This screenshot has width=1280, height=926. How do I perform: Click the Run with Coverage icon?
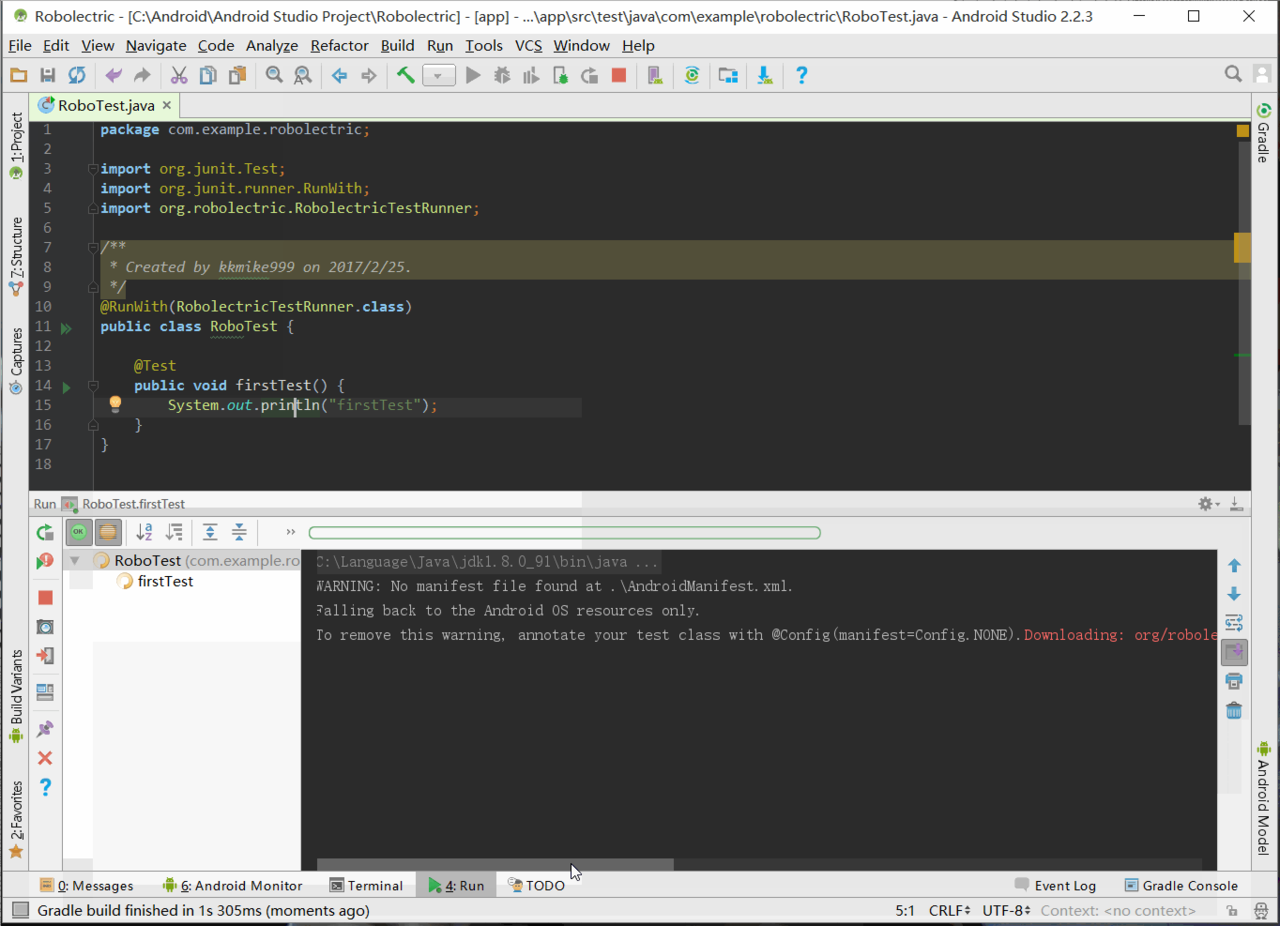531,75
